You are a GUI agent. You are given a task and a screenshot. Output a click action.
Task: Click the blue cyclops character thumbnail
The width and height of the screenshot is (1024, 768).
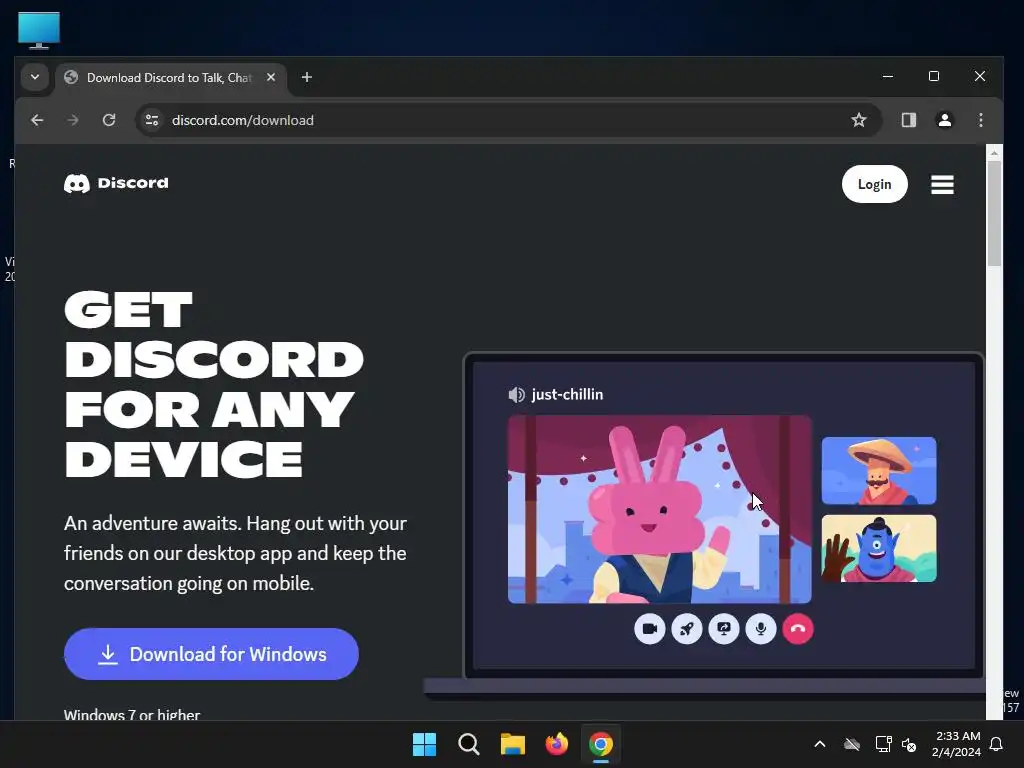[878, 548]
